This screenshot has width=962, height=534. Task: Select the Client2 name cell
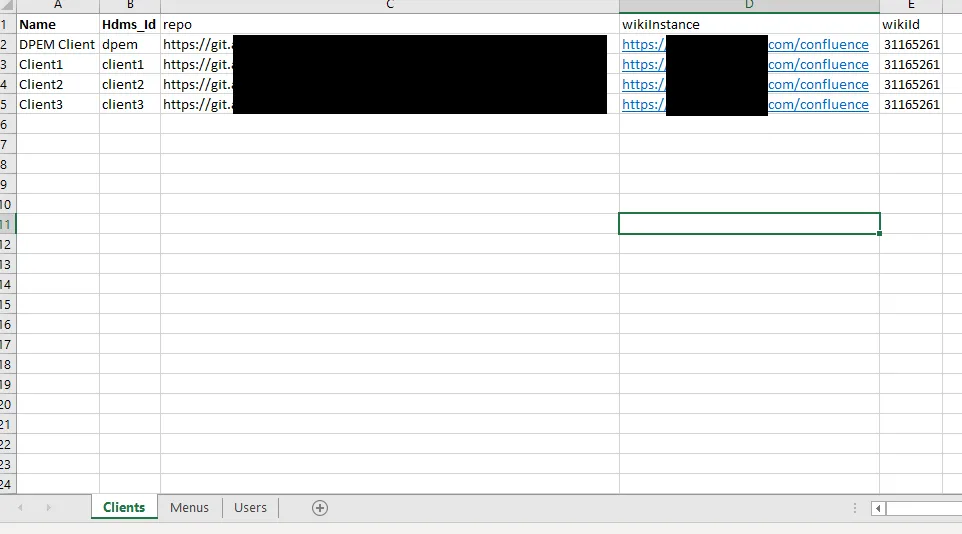coord(58,84)
